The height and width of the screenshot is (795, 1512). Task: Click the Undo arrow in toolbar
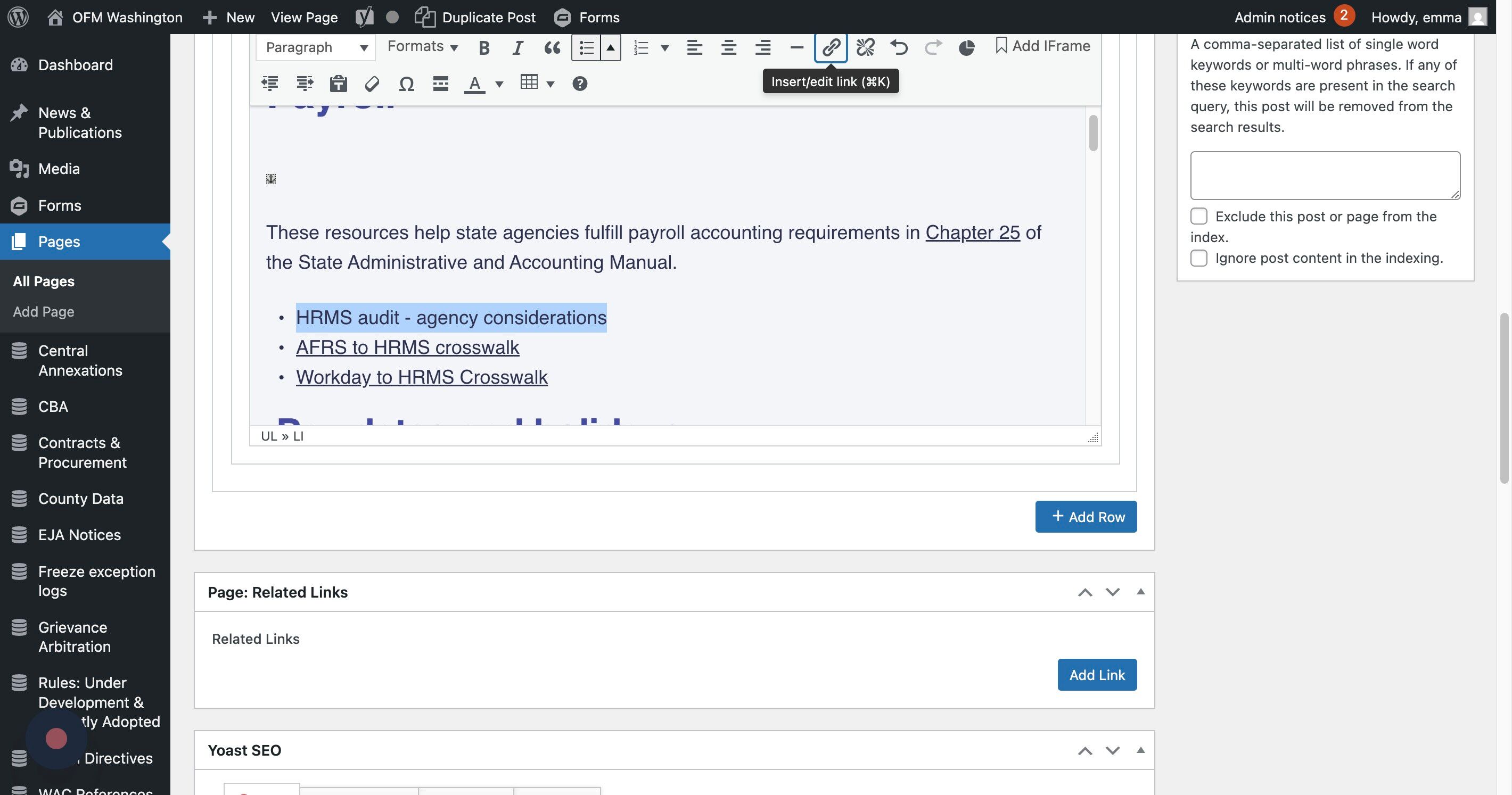899,47
